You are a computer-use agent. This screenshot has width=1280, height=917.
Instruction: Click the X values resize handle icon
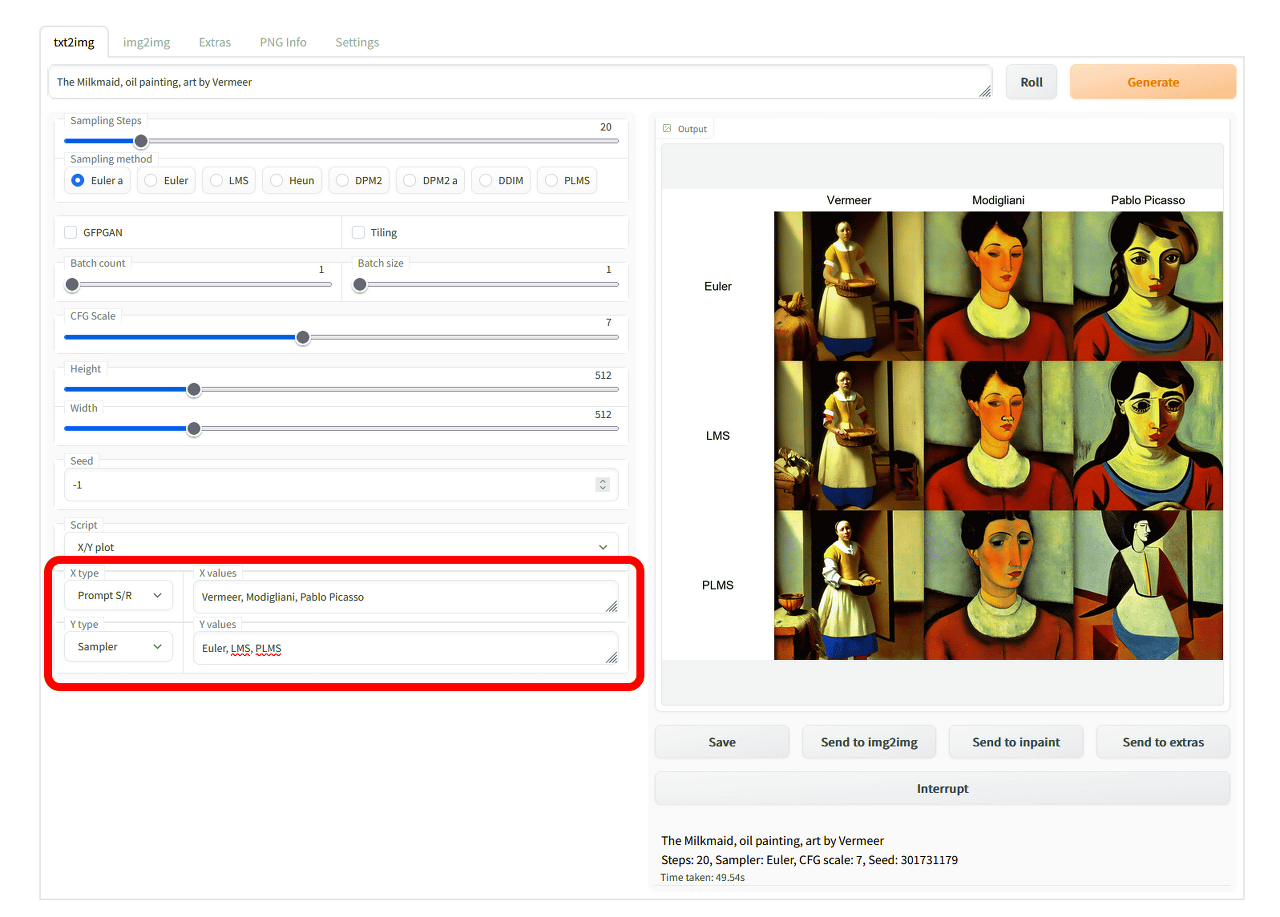pos(611,606)
